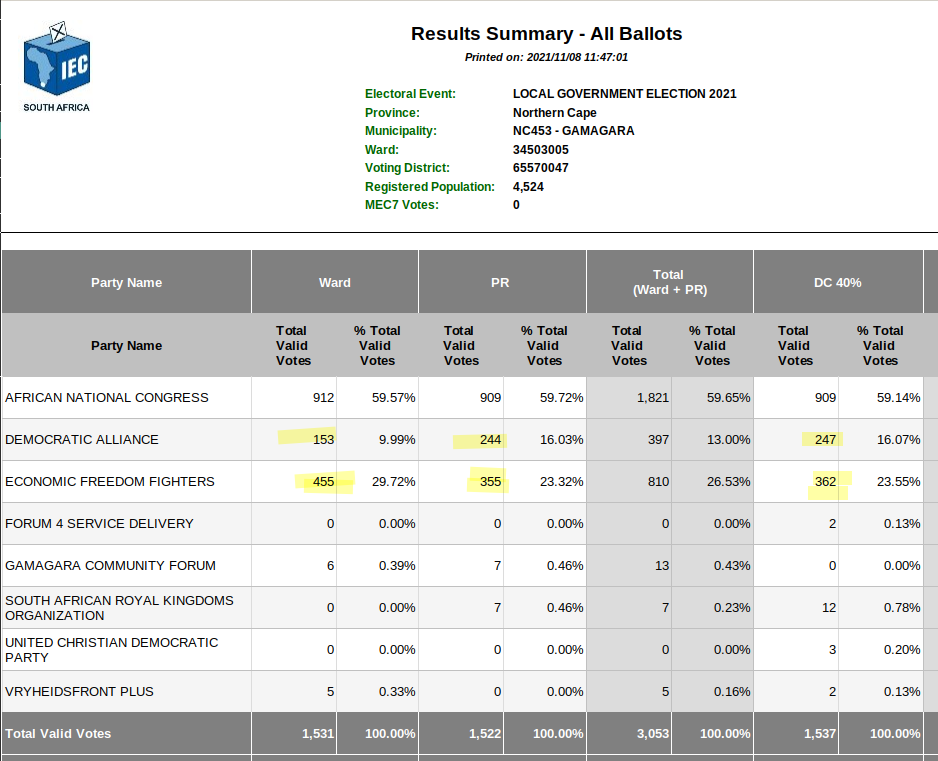Image resolution: width=938 pixels, height=761 pixels.
Task: Click highlighted DA PR votes 244
Action: coord(490,439)
